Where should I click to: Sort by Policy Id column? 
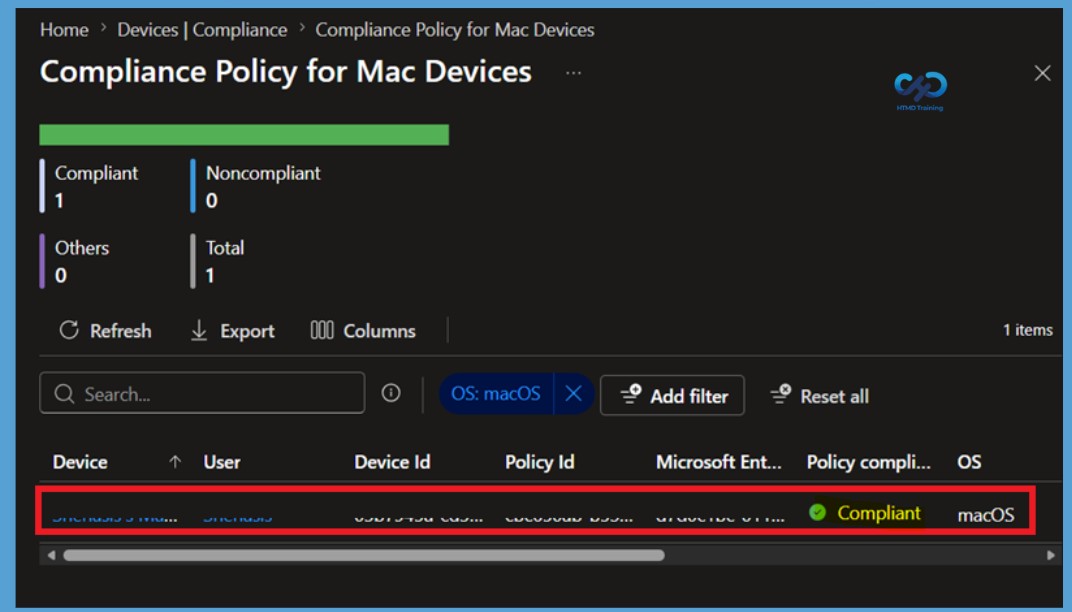[539, 462]
